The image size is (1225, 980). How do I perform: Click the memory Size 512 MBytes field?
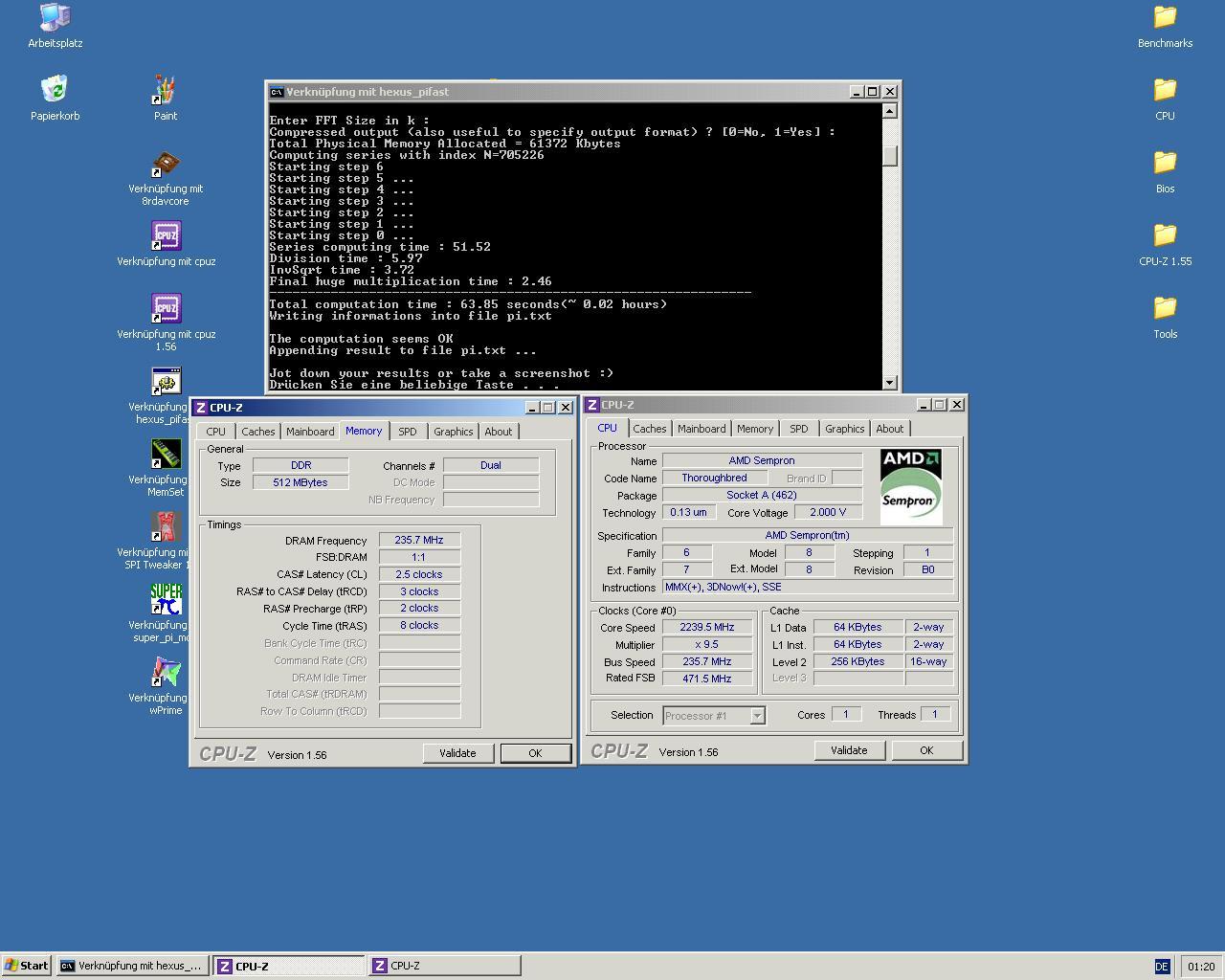301,482
